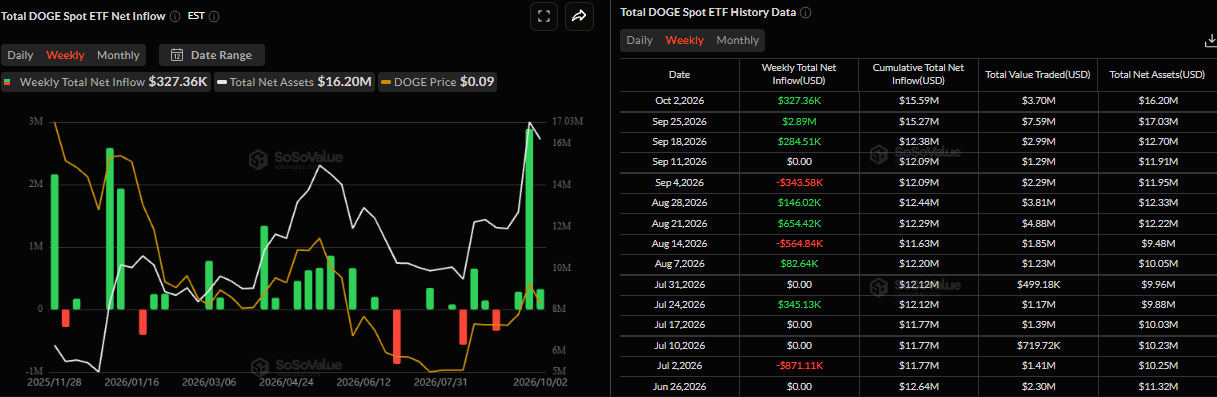Click the red outflow bar near 2026/06/12

click(397, 336)
